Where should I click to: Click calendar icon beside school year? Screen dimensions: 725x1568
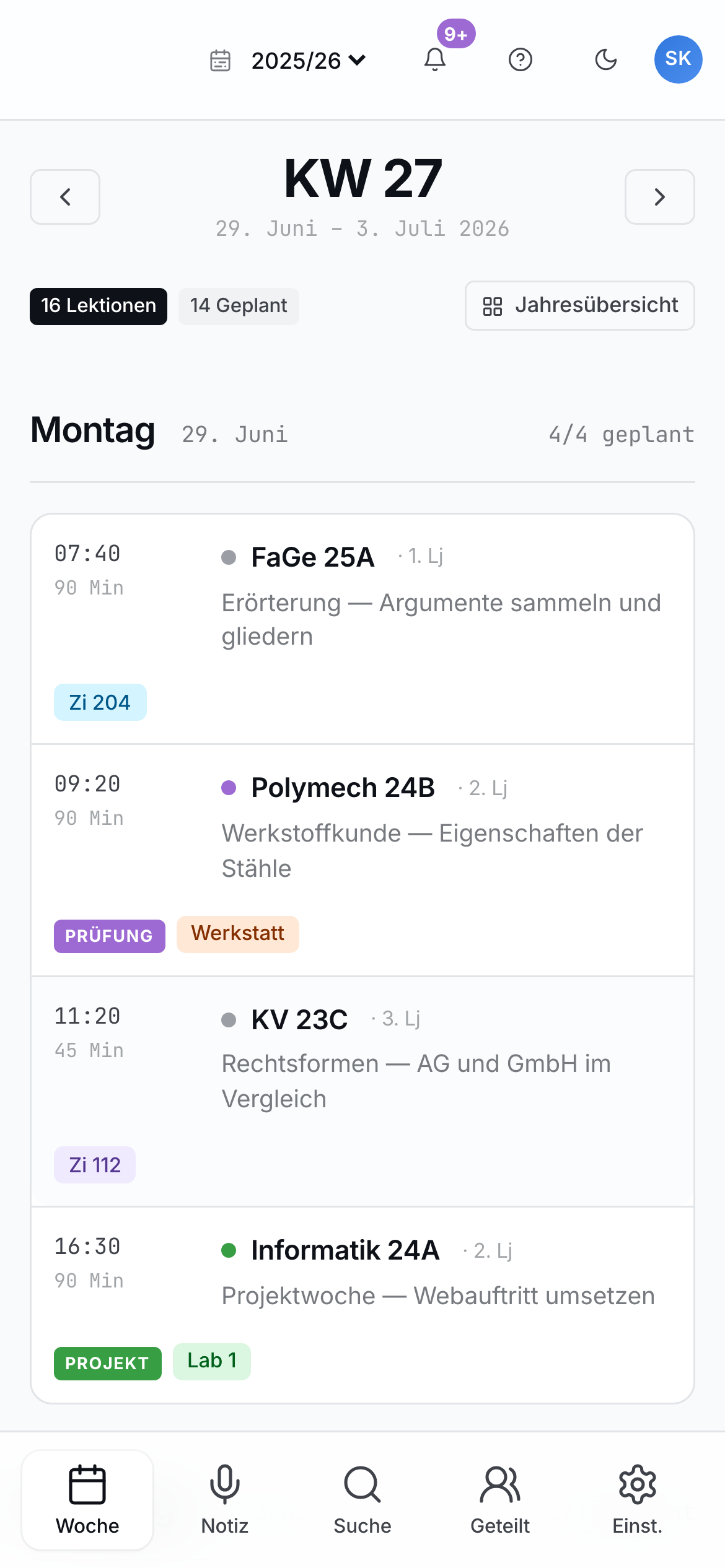click(220, 61)
